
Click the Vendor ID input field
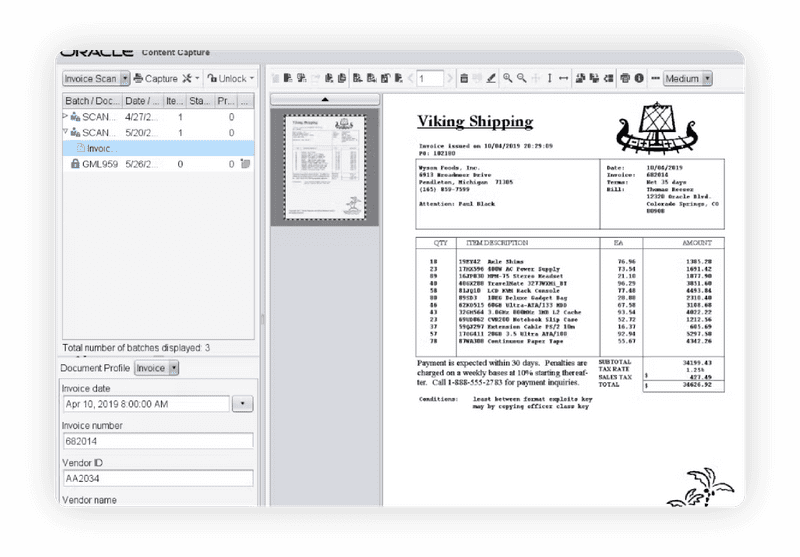157,477
